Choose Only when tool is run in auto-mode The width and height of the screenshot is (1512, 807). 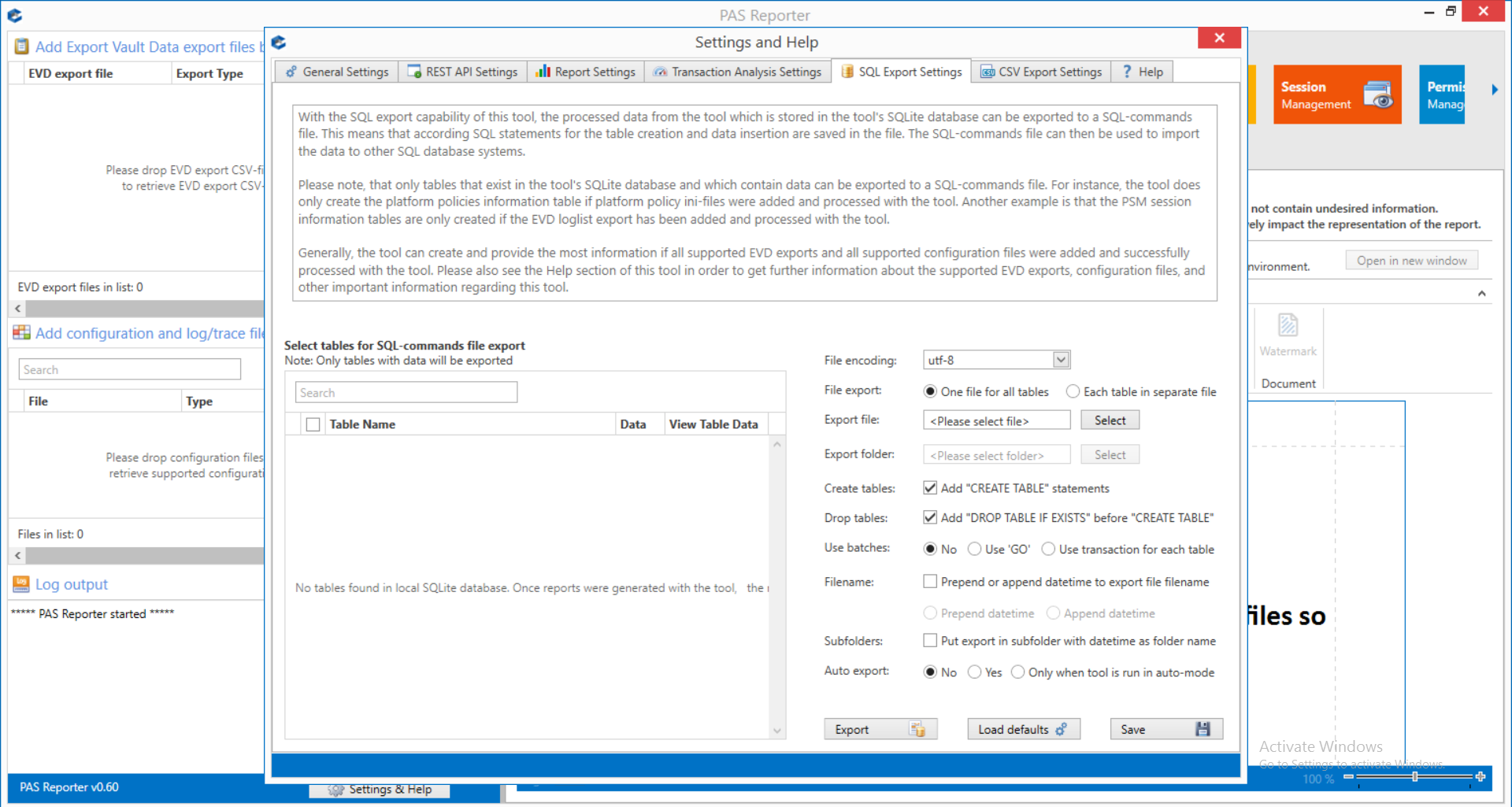[1017, 672]
